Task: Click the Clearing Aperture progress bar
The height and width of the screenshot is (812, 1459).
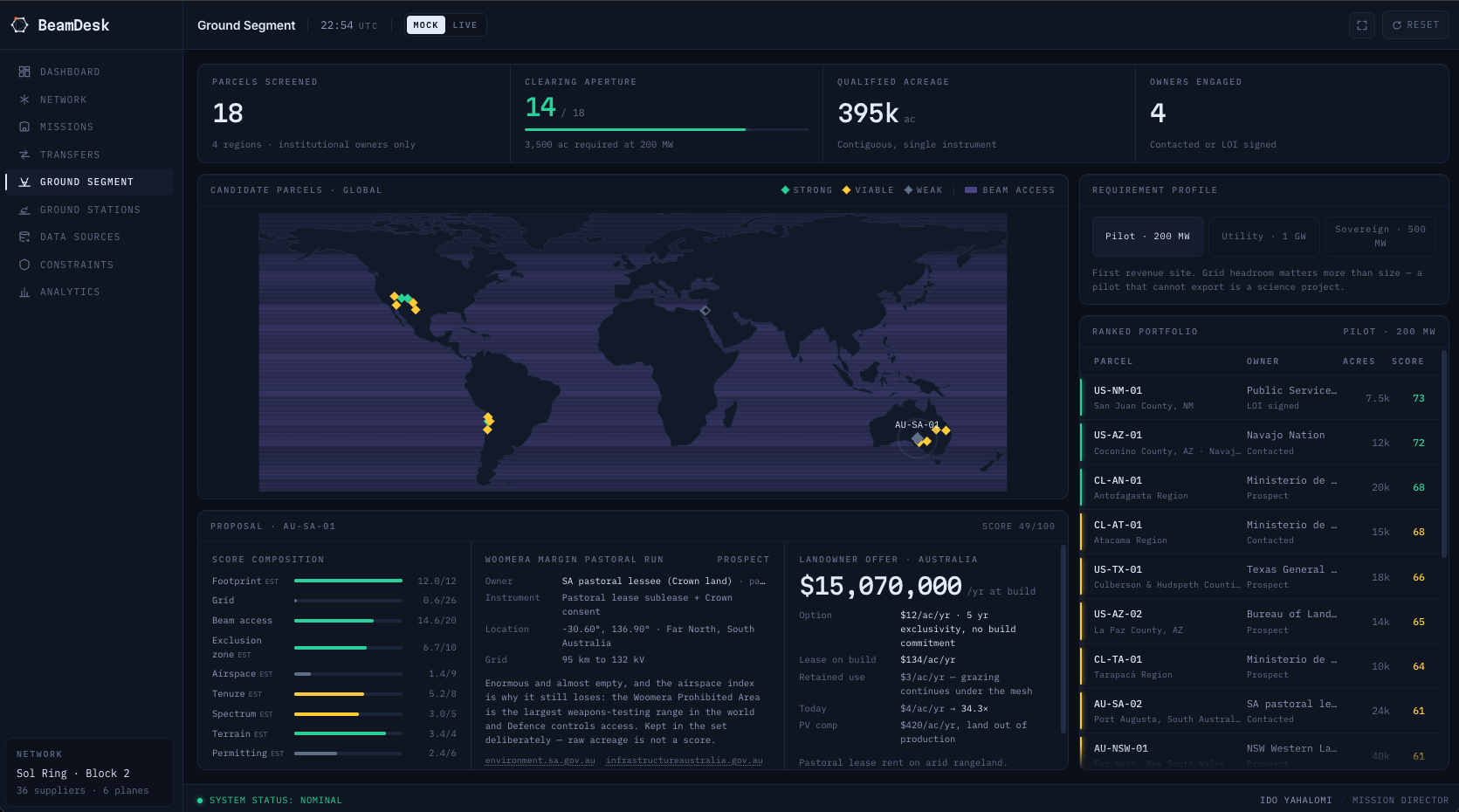Action: click(666, 129)
